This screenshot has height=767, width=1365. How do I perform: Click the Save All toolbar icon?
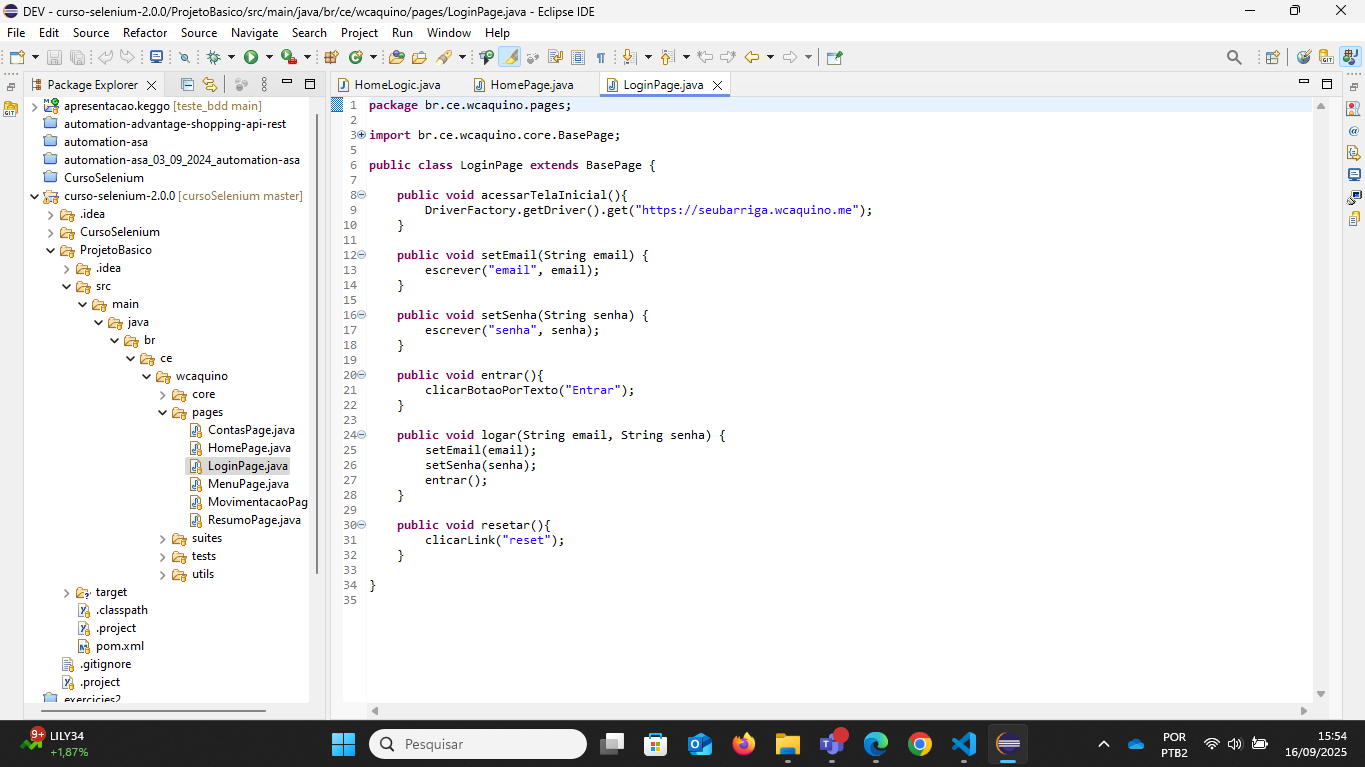pyautogui.click(x=76, y=57)
